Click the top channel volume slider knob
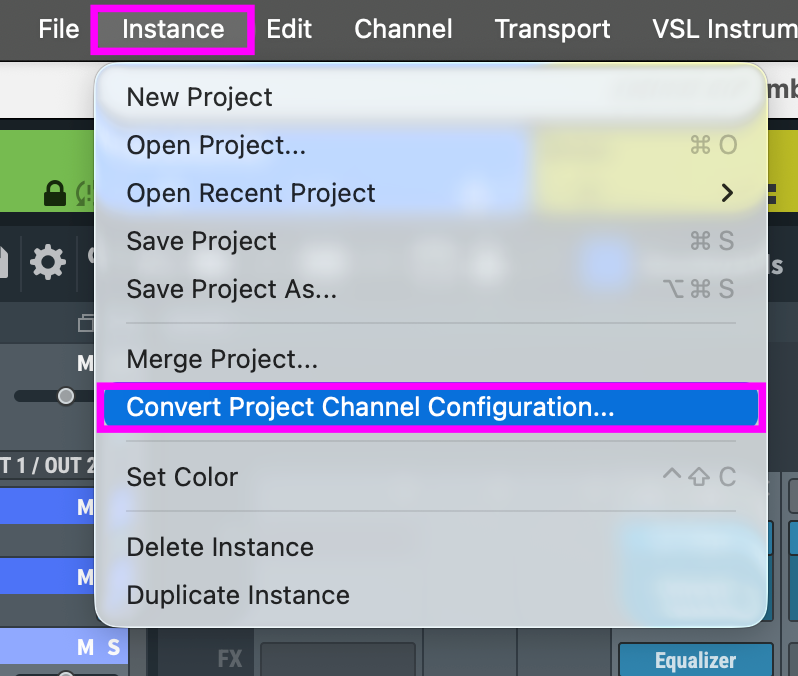This screenshot has height=676, width=798. [66, 396]
